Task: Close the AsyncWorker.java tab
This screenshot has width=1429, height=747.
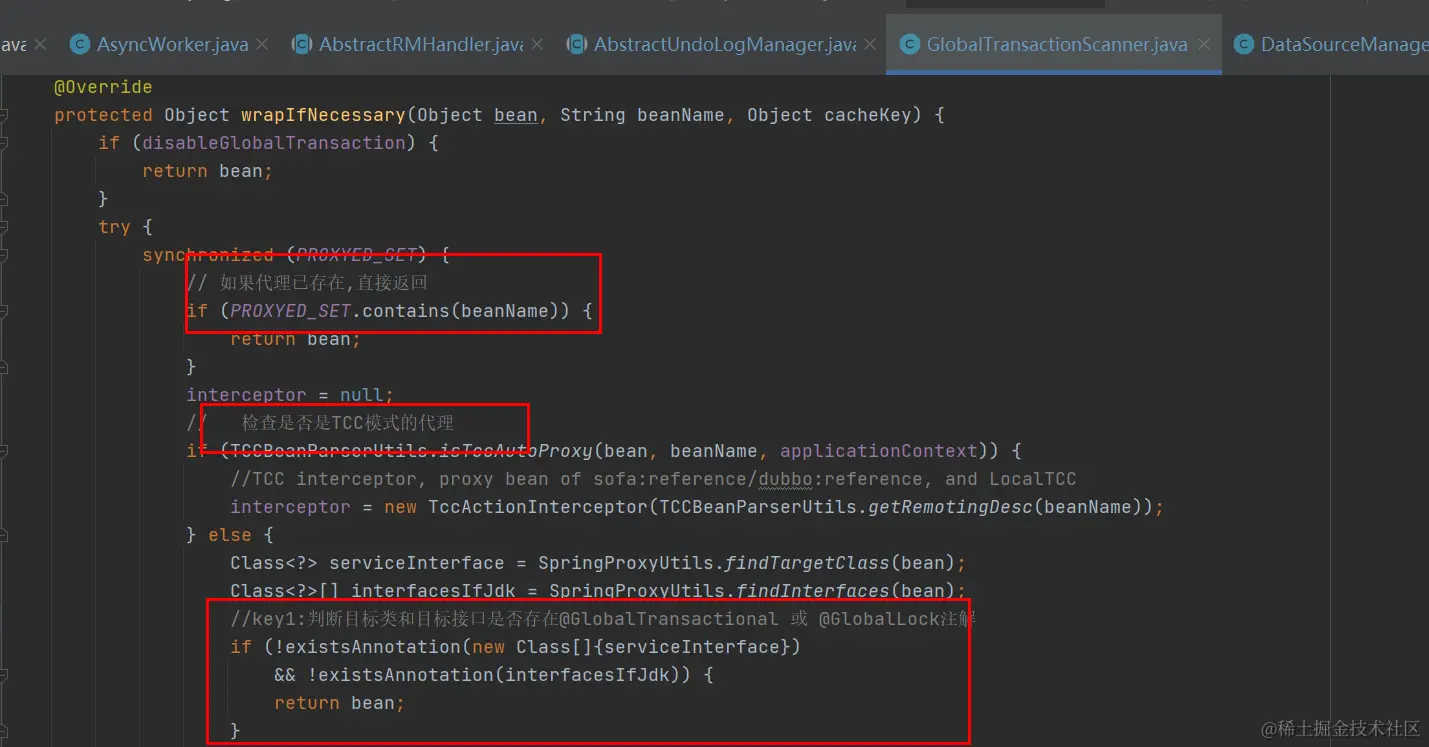Action: (x=262, y=44)
